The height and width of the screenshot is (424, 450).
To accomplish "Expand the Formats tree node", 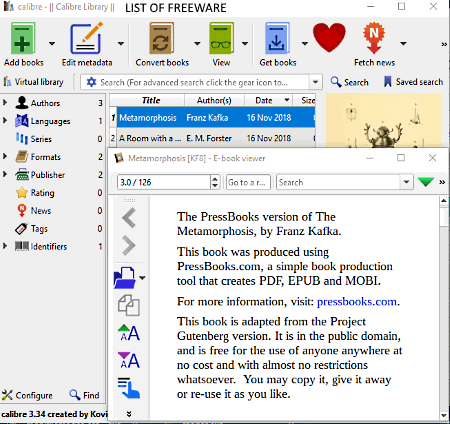I will point(5,156).
